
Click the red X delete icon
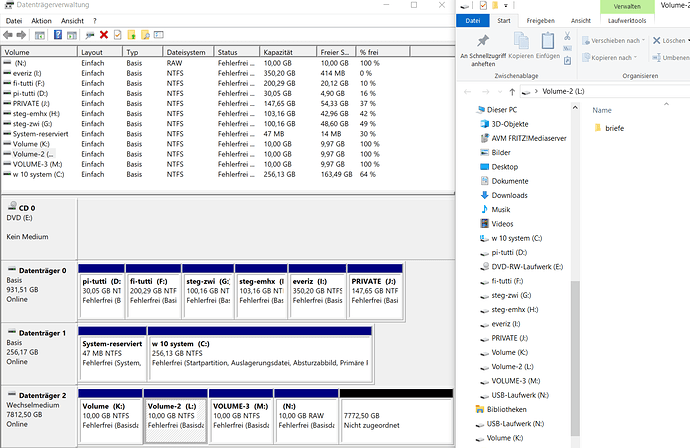tap(104, 35)
